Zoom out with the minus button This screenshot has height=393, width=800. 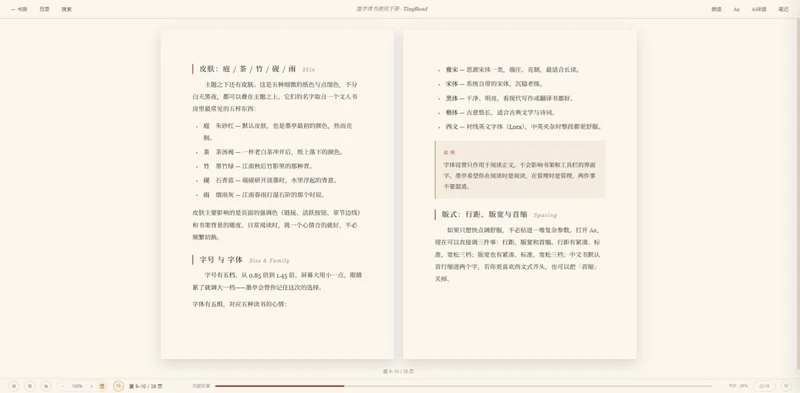[62, 386]
